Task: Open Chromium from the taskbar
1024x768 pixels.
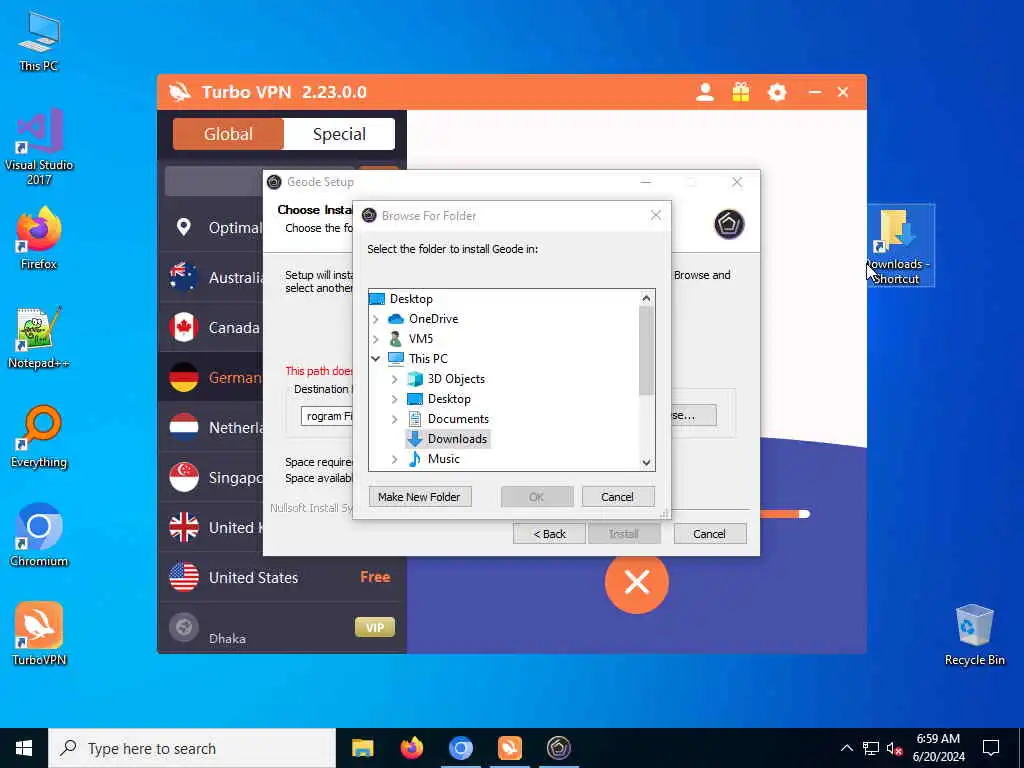Action: 460,748
